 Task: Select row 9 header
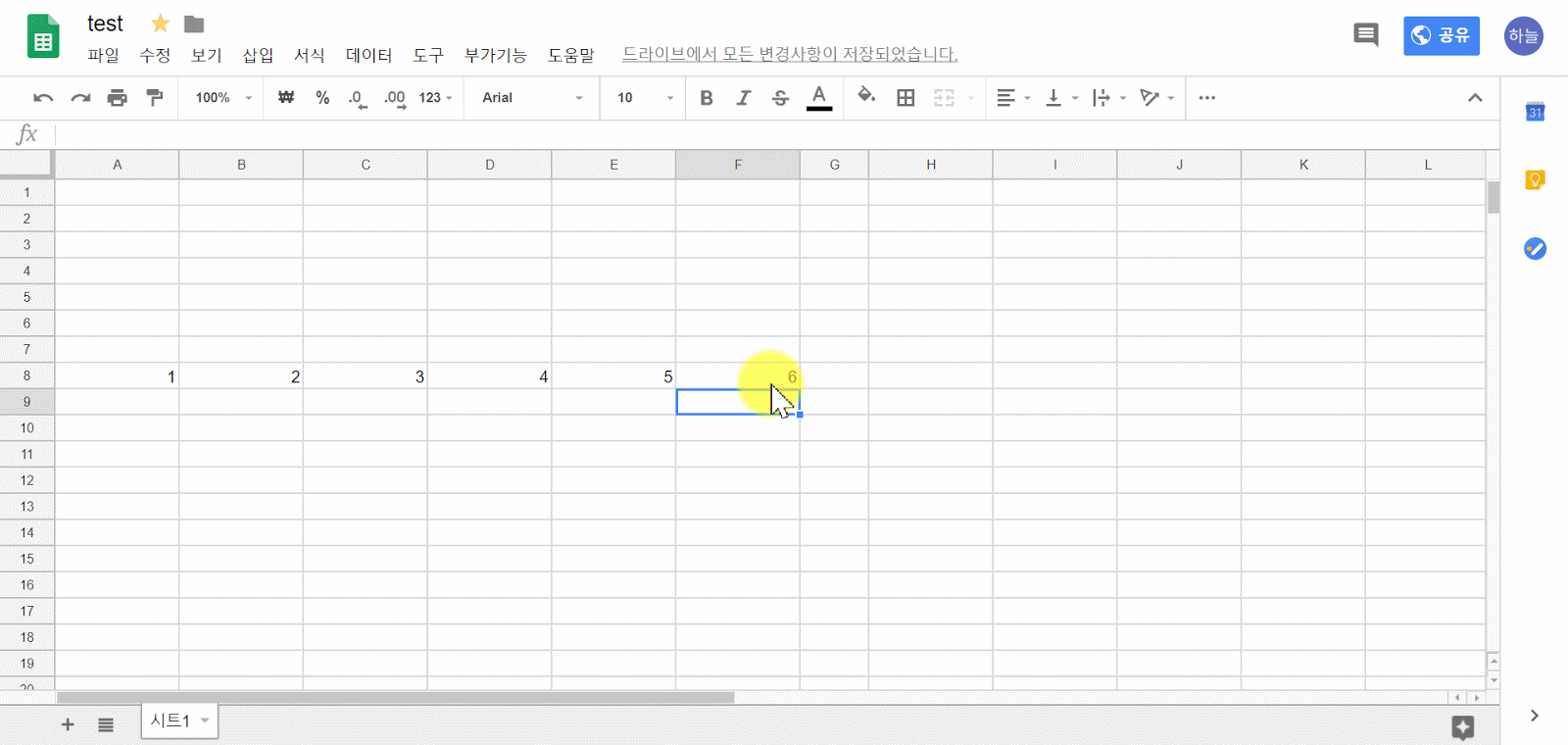[26, 402]
